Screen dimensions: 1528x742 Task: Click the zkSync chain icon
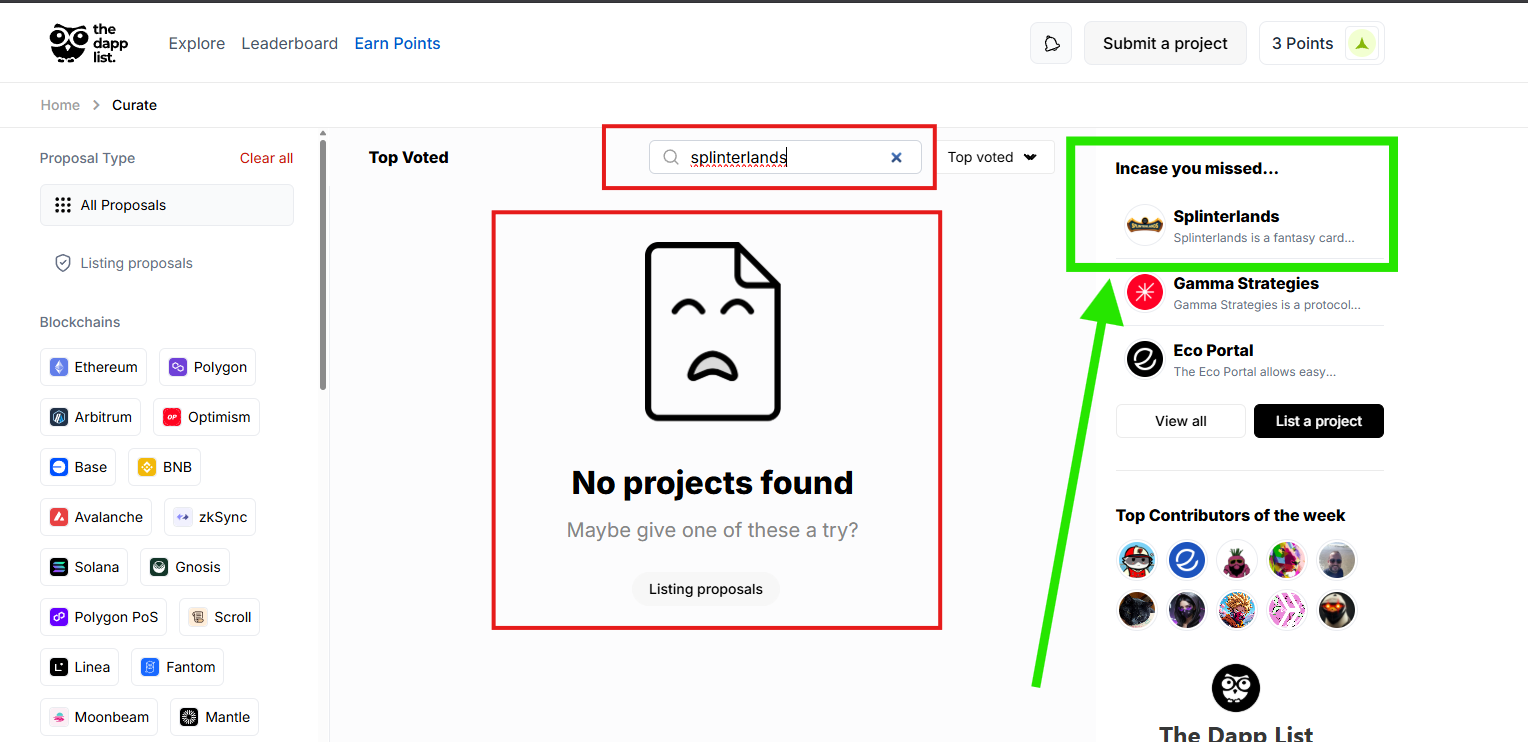tap(183, 517)
